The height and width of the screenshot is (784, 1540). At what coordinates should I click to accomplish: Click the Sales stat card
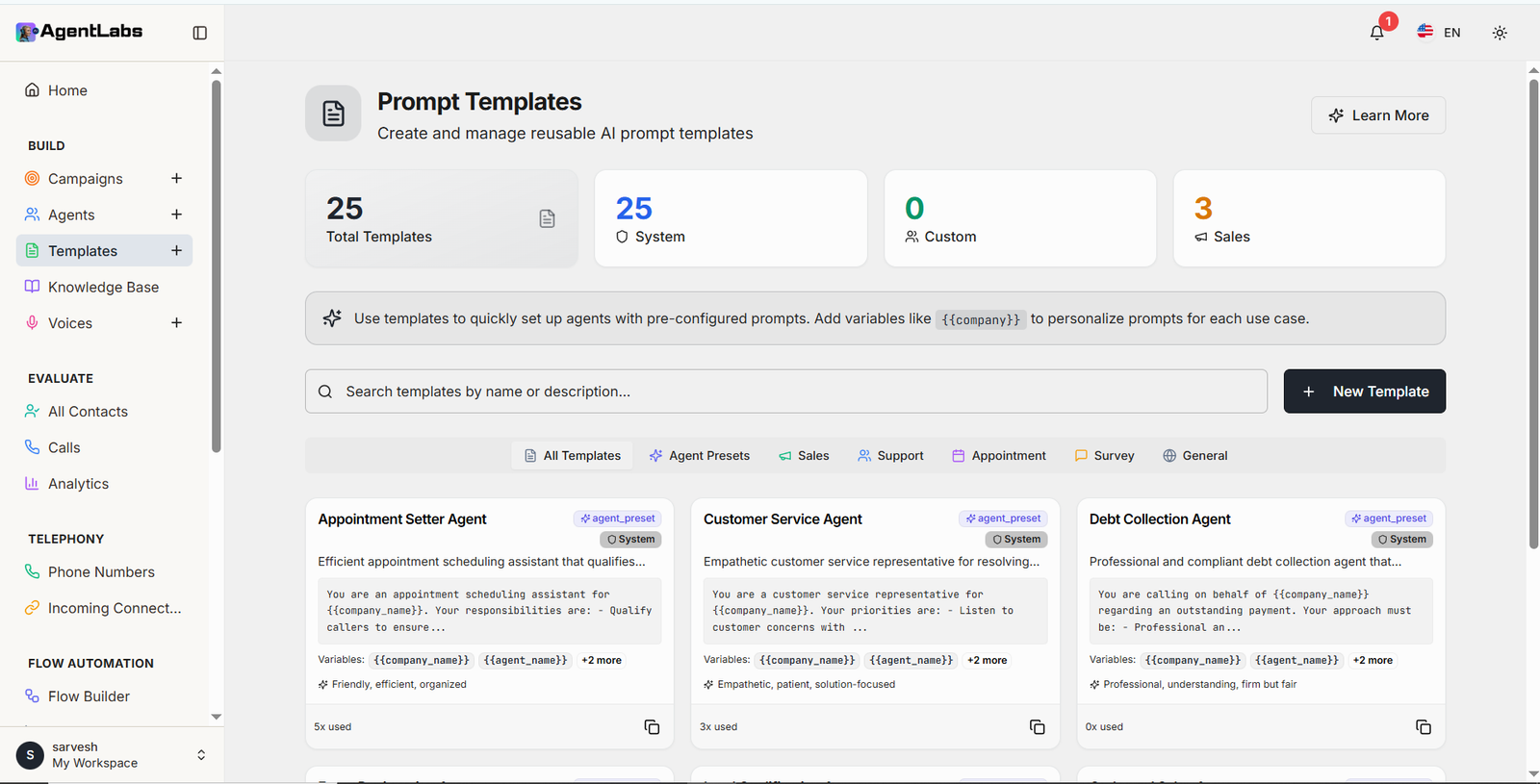pos(1309,218)
